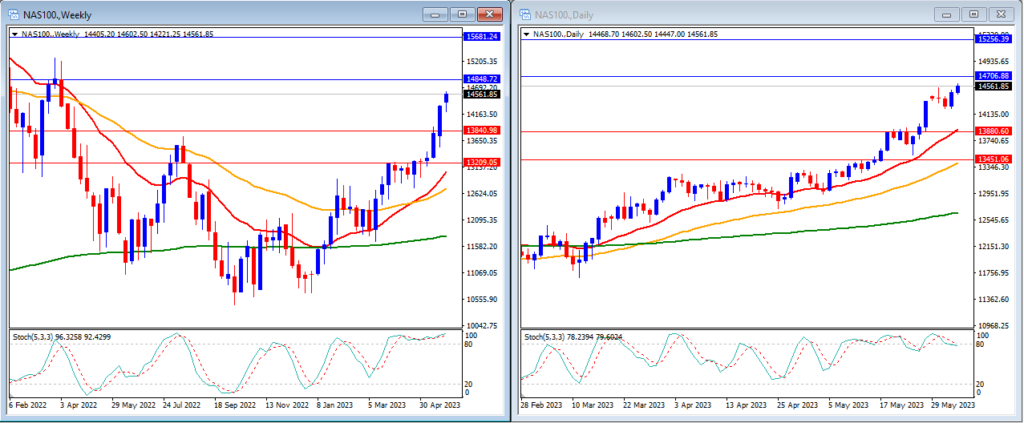Click the 11582.20 value on Weekly price scale

pos(483,246)
